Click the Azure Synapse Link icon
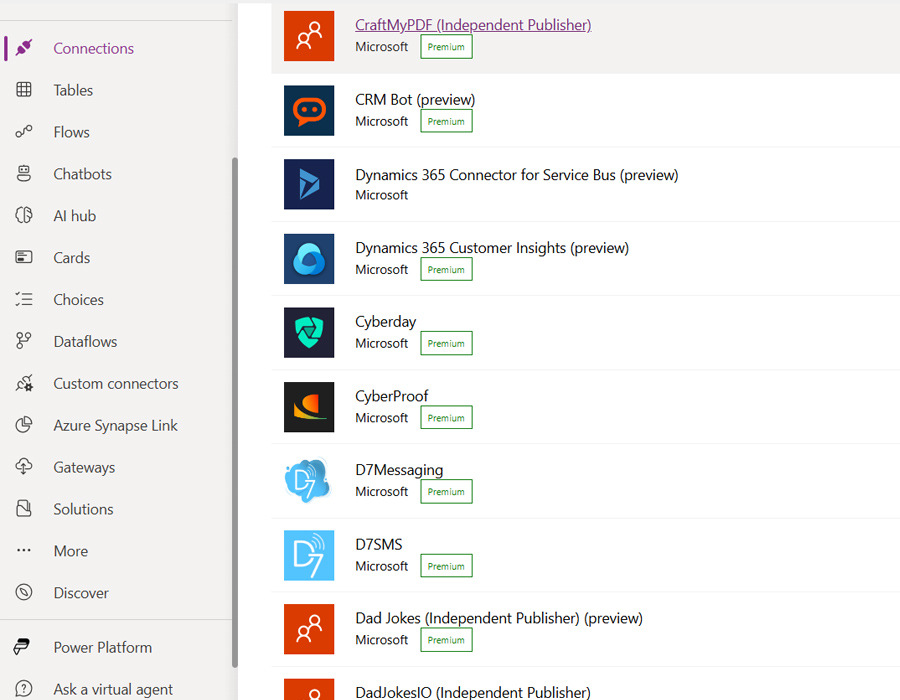The height and width of the screenshot is (700, 900). (24, 425)
